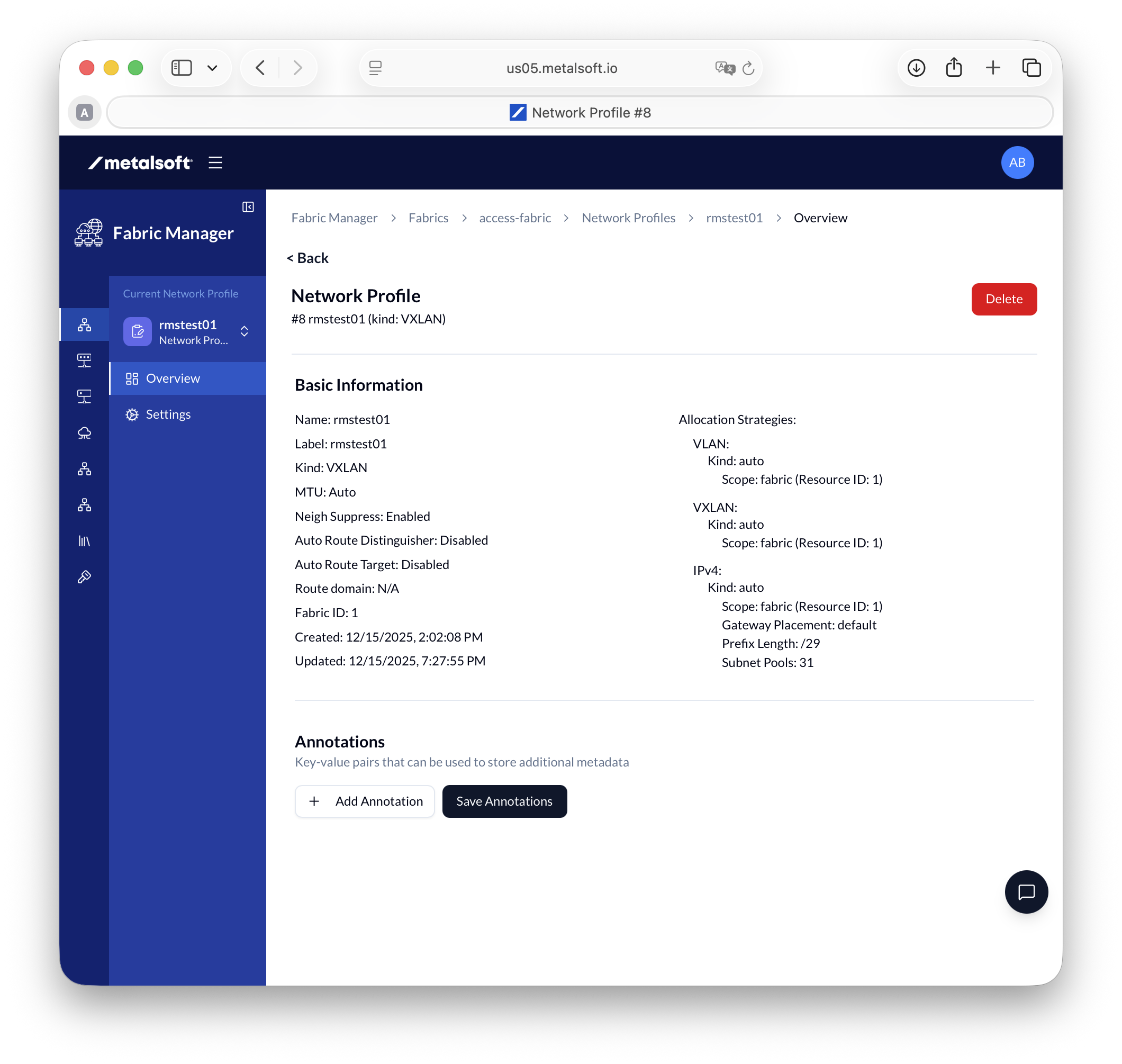The width and height of the screenshot is (1122, 1064).
Task: Go to Fabrics breadcrumb
Action: pos(428,218)
